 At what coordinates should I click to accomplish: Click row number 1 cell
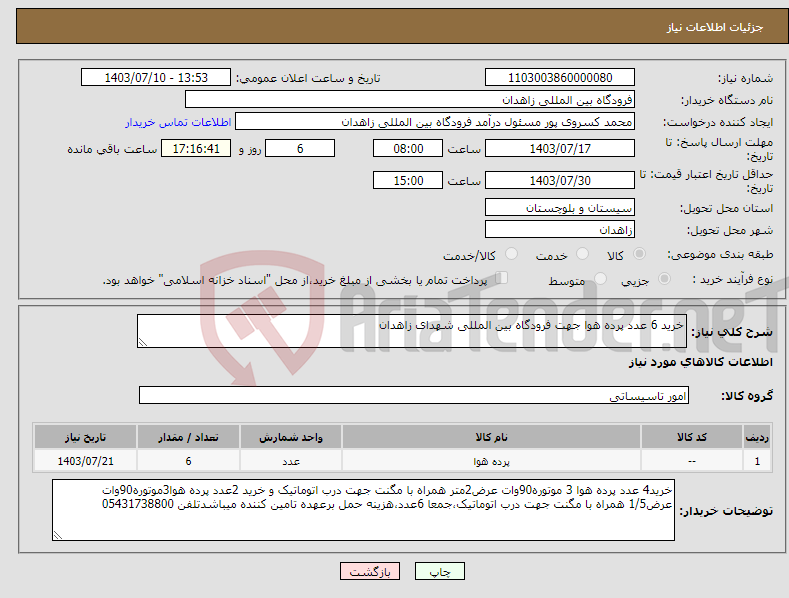(x=757, y=461)
